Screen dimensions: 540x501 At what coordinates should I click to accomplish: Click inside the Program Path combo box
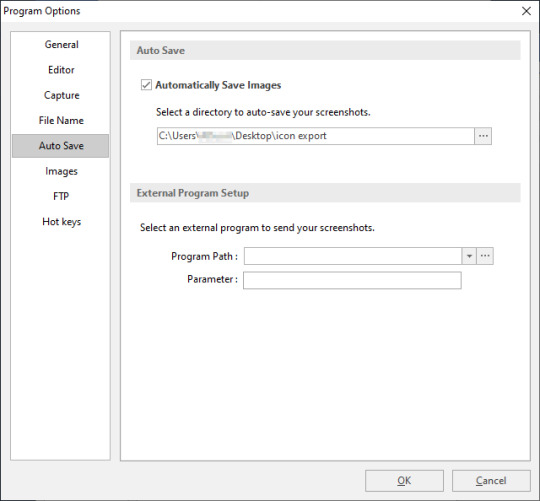coord(353,256)
